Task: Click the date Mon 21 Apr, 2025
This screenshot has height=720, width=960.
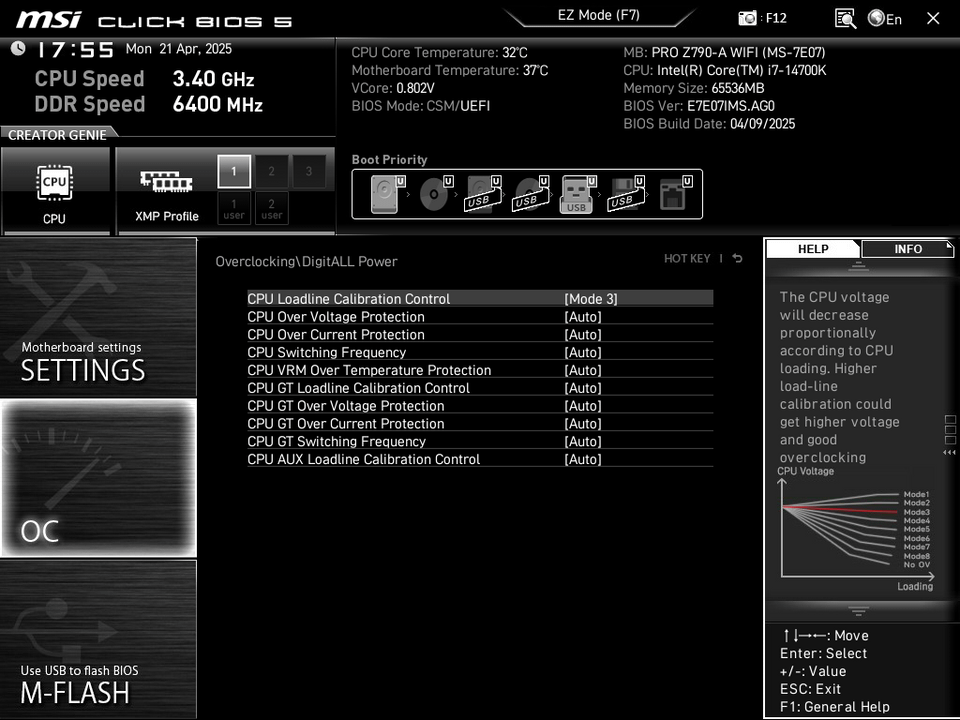Action: 179,49
